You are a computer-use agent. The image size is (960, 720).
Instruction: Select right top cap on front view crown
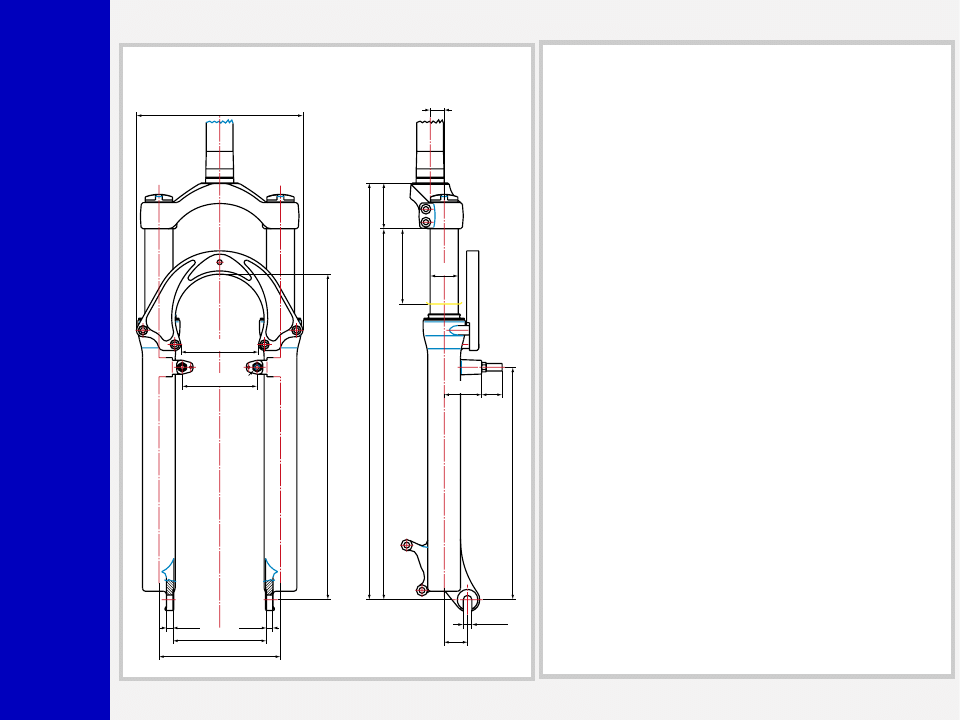pos(282,197)
